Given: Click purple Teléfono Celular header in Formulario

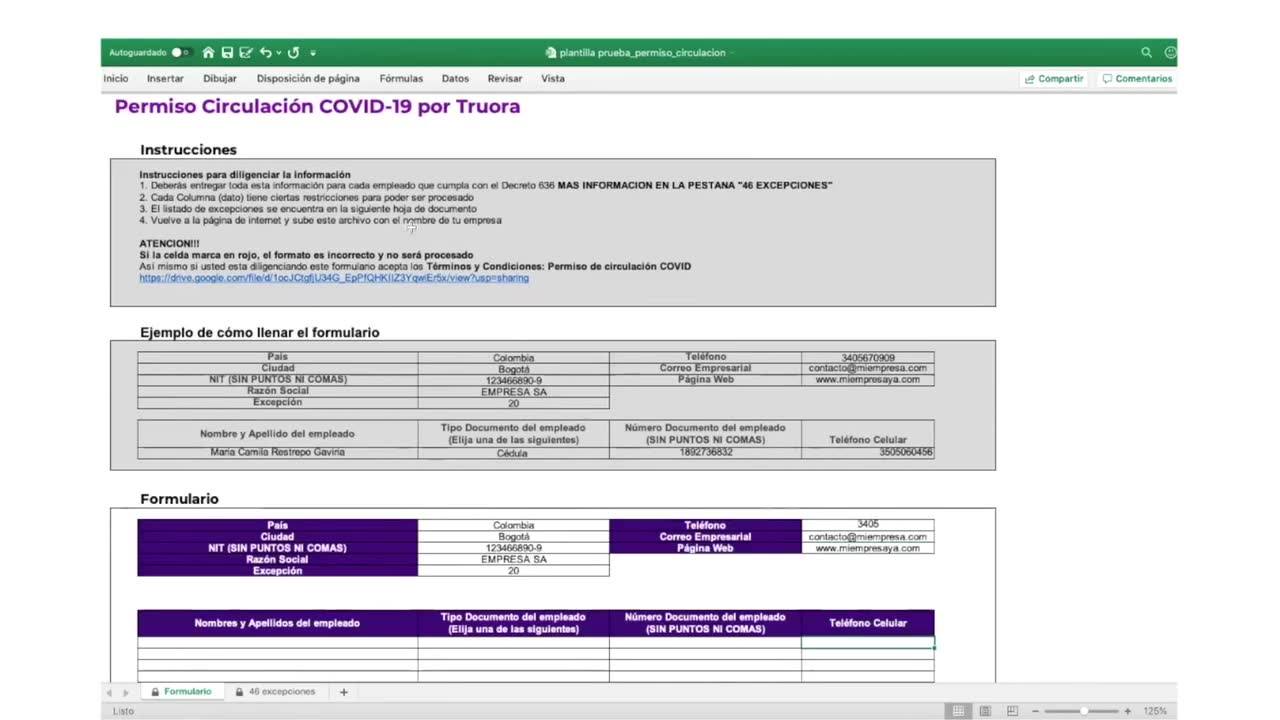Looking at the screenshot, I should (x=868, y=623).
